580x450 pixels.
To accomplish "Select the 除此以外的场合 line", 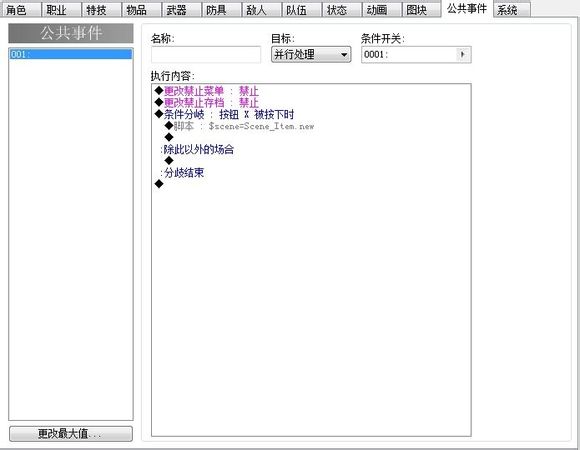I will pyautogui.click(x=311, y=149).
